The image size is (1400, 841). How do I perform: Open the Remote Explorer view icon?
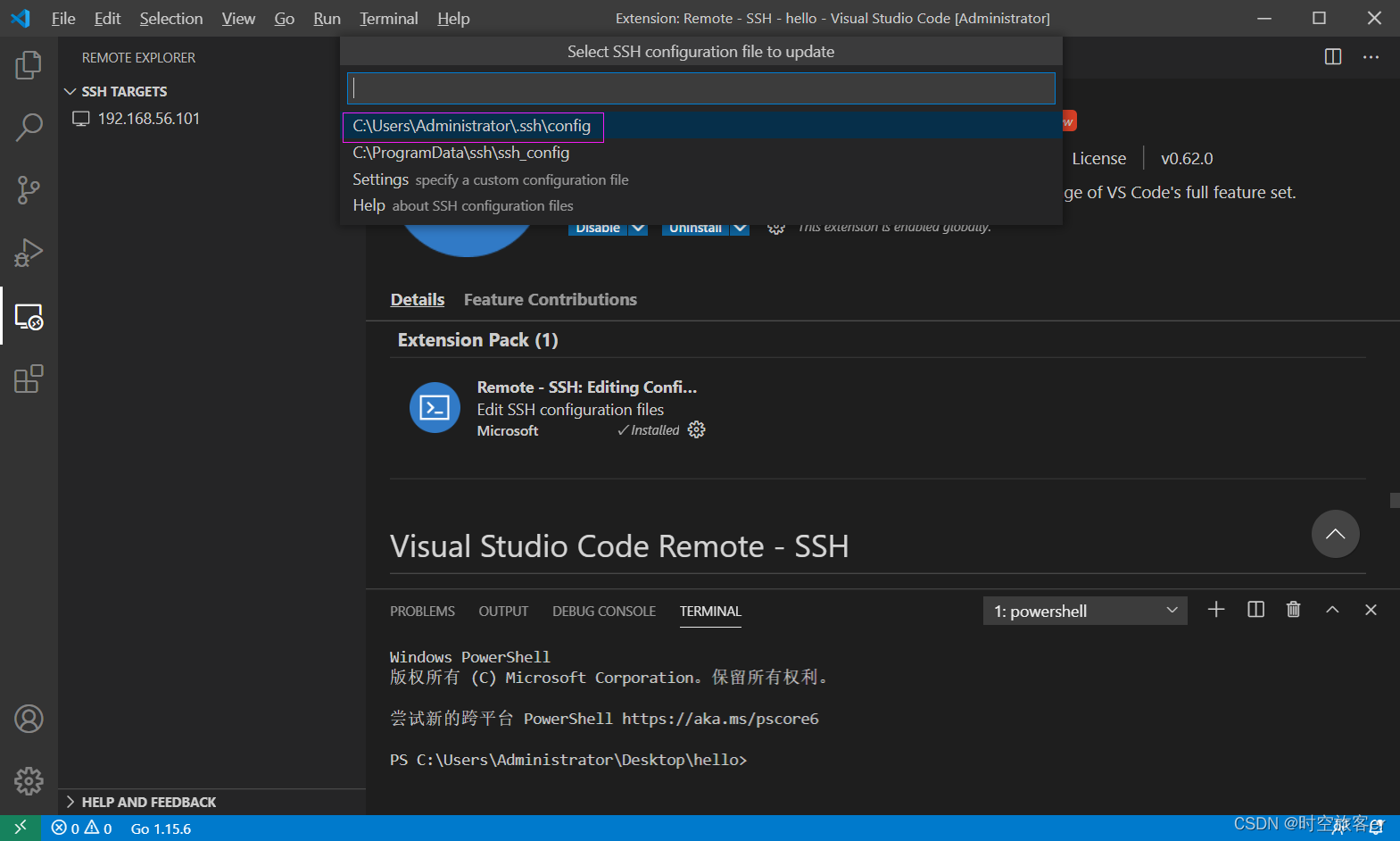point(29,316)
